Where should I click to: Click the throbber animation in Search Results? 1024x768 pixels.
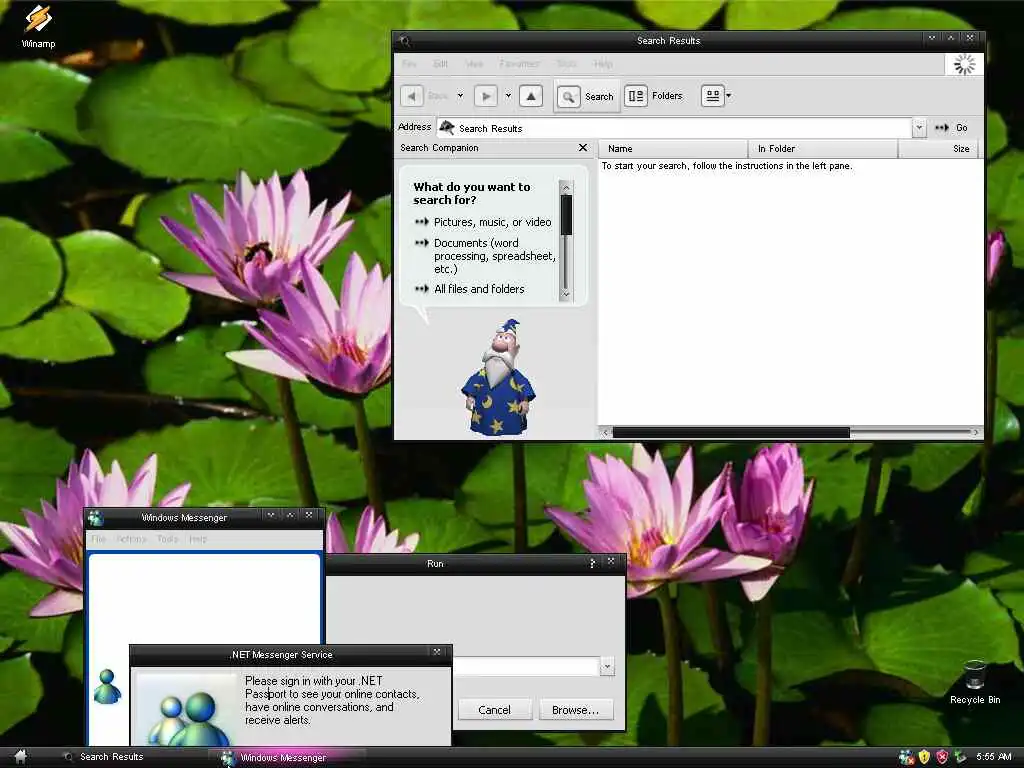point(965,64)
